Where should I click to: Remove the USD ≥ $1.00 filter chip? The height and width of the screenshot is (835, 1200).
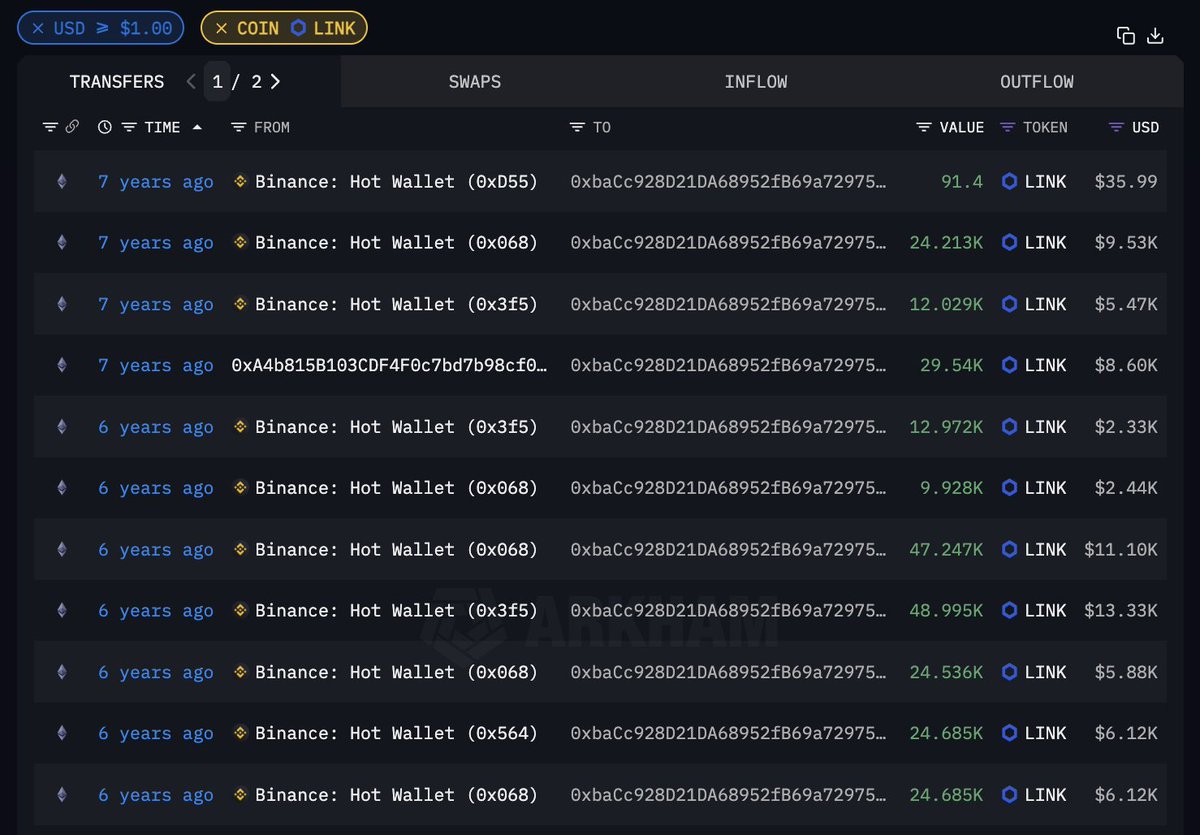(38, 28)
